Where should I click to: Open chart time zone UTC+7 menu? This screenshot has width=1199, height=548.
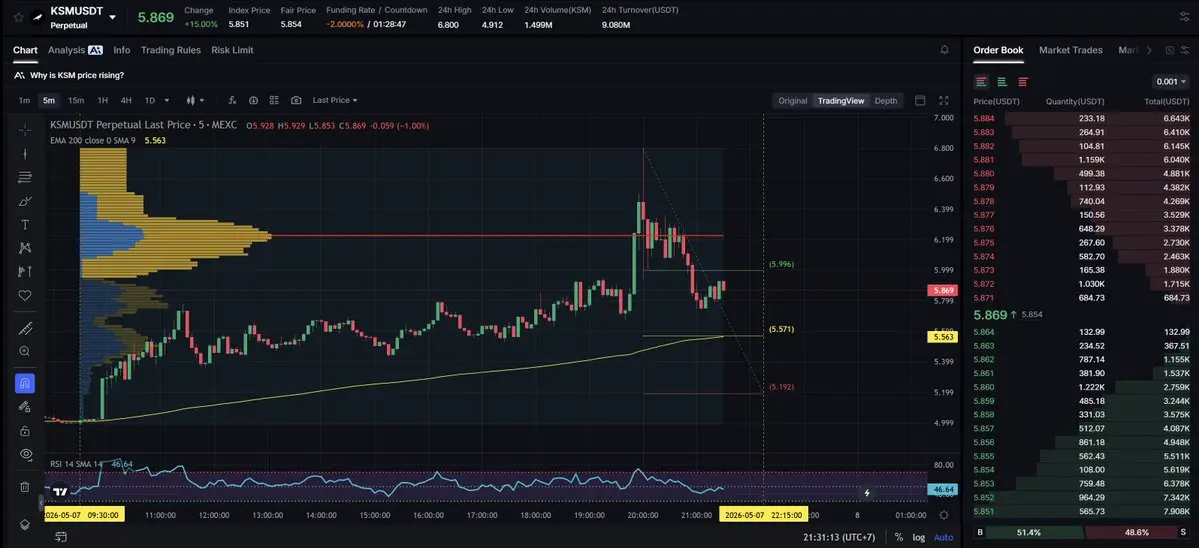click(x=840, y=537)
